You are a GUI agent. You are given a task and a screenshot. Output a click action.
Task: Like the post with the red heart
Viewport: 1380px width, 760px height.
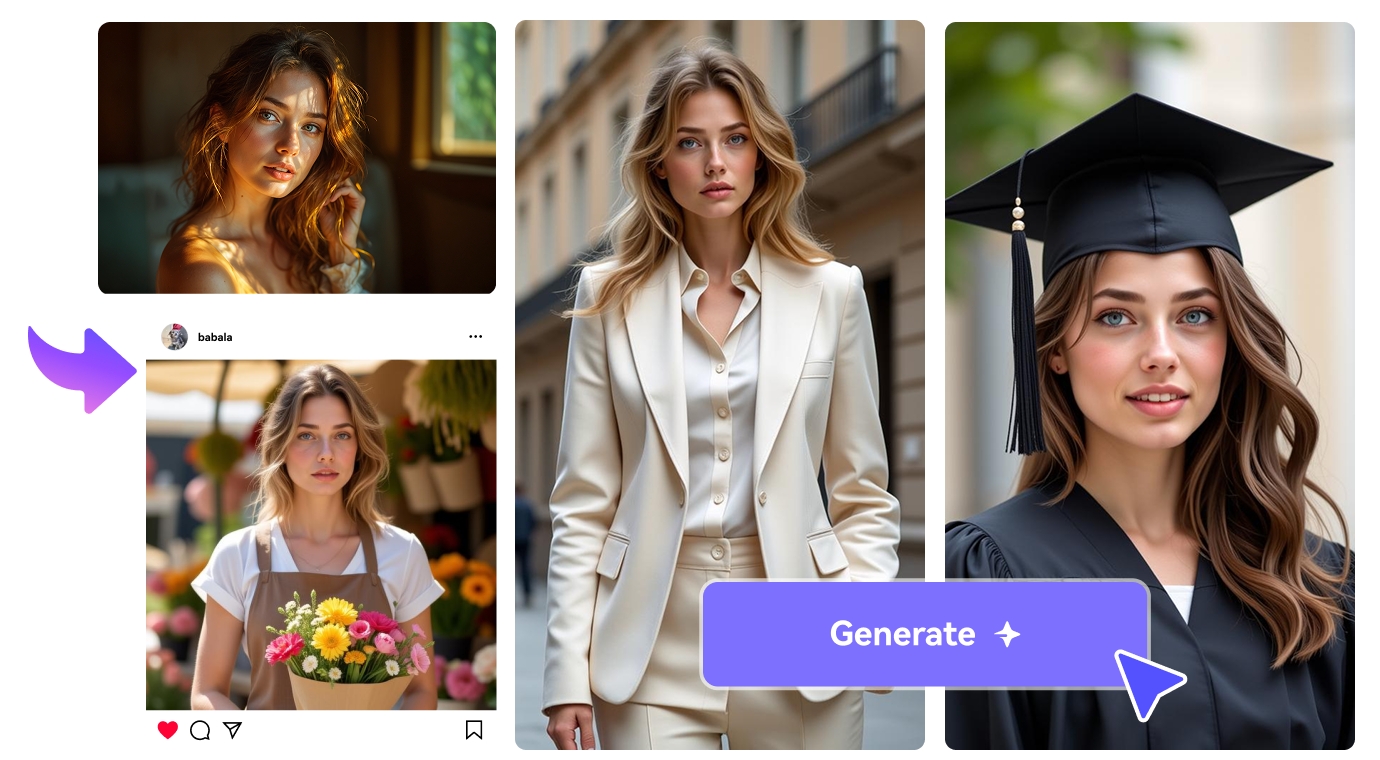coord(168,730)
